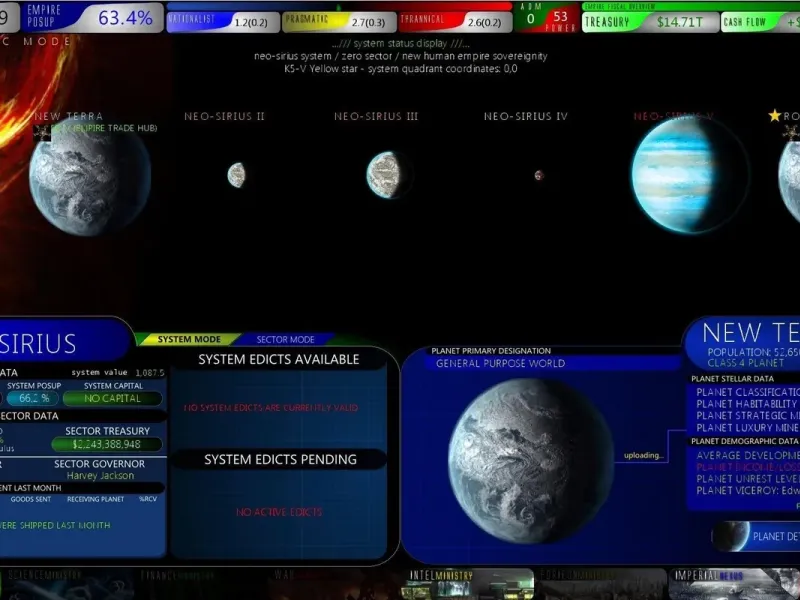Click the Planet Unrest Level row
The width and height of the screenshot is (800, 600).
point(748,479)
